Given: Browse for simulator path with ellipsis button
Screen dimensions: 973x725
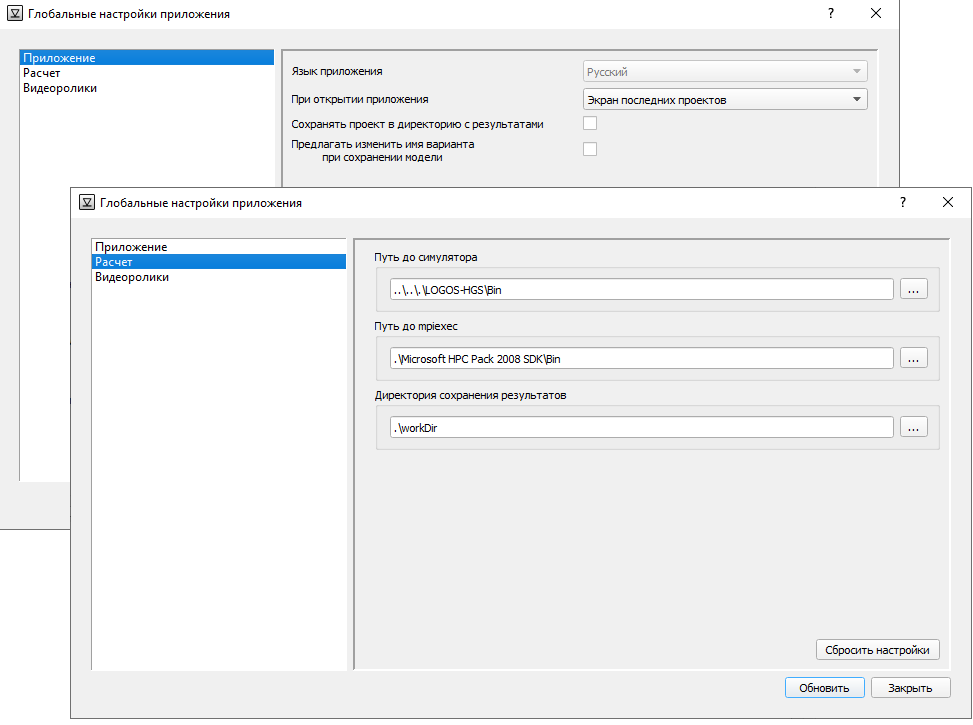Looking at the screenshot, I should pyautogui.click(x=914, y=289).
